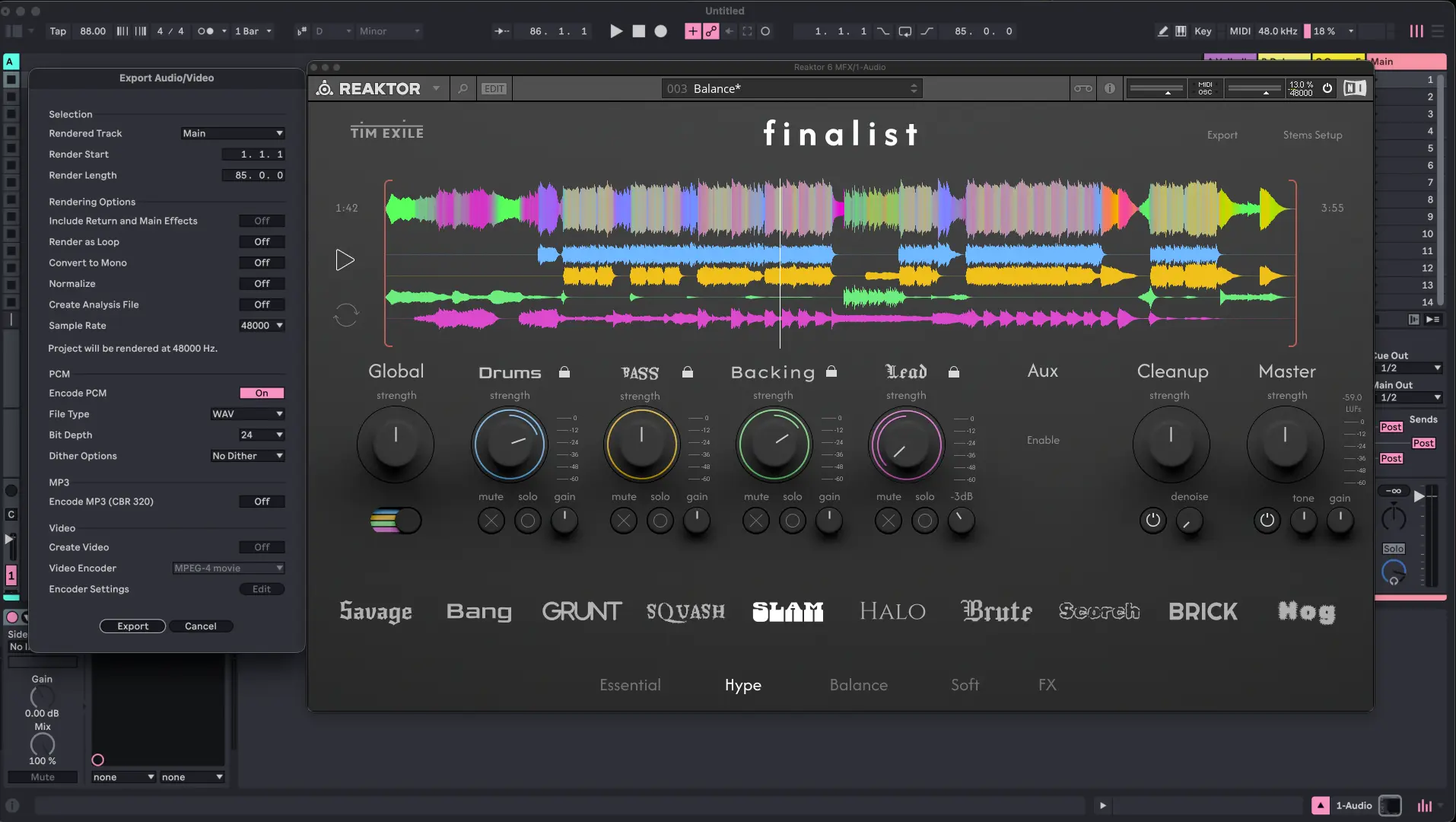Toggle Normalize option

(262, 284)
